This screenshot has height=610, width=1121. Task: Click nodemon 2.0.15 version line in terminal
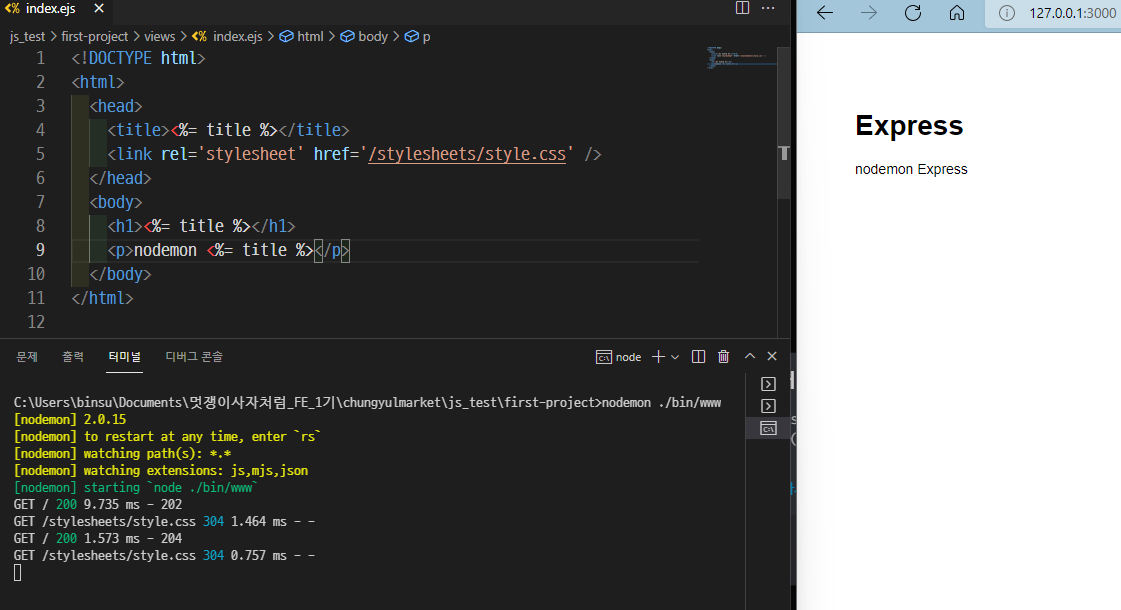coord(69,420)
